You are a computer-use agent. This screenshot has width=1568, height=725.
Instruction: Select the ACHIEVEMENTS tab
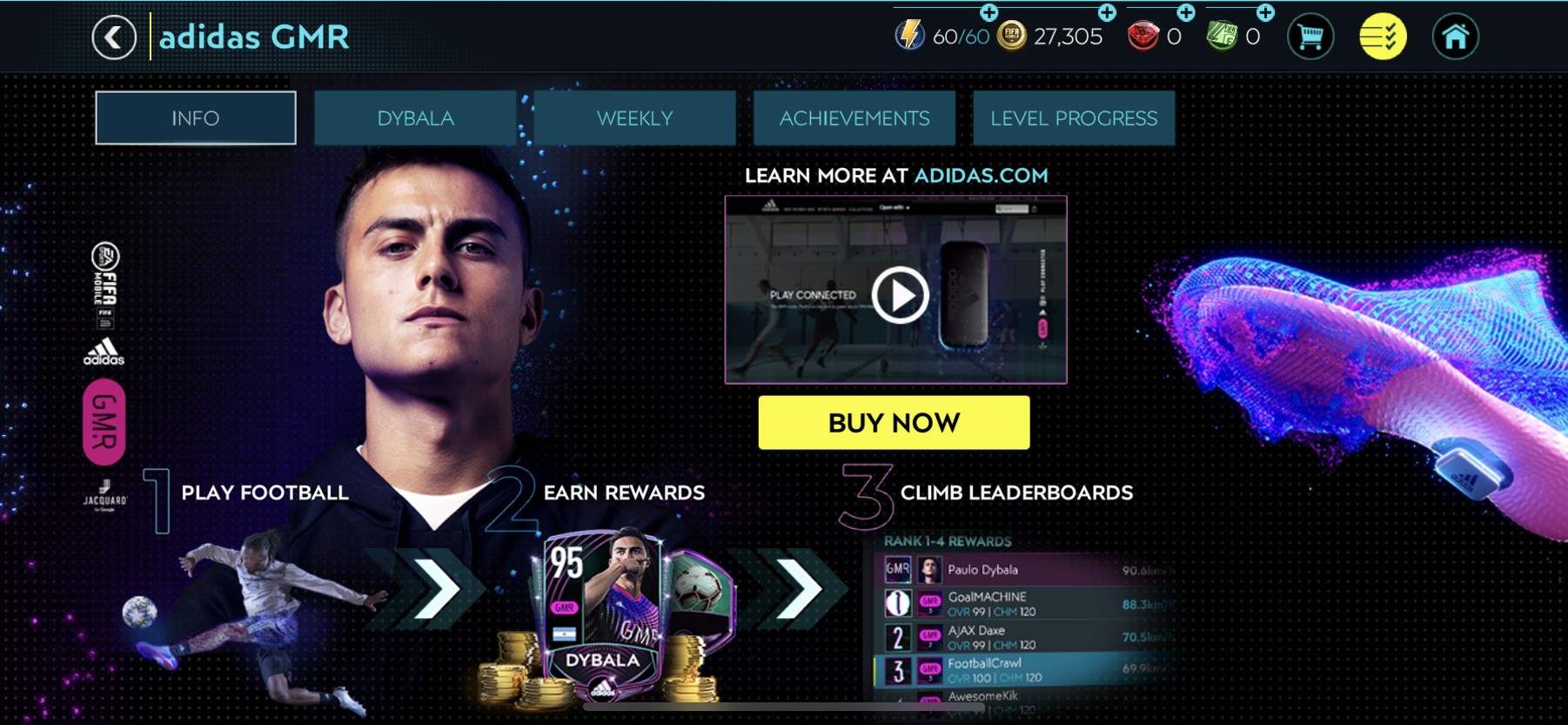tap(854, 118)
